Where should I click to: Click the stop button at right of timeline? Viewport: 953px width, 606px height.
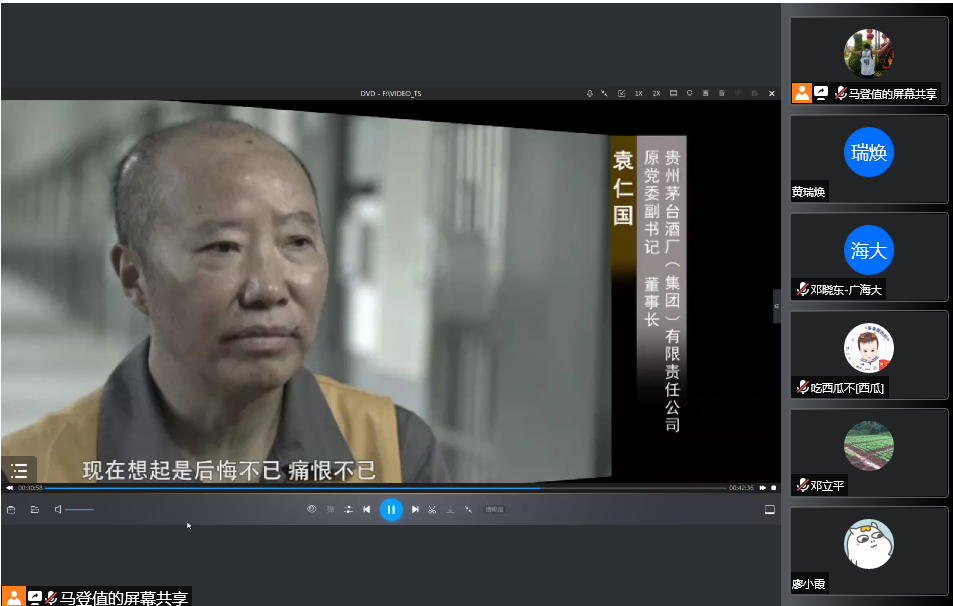pyautogui.click(x=773, y=488)
